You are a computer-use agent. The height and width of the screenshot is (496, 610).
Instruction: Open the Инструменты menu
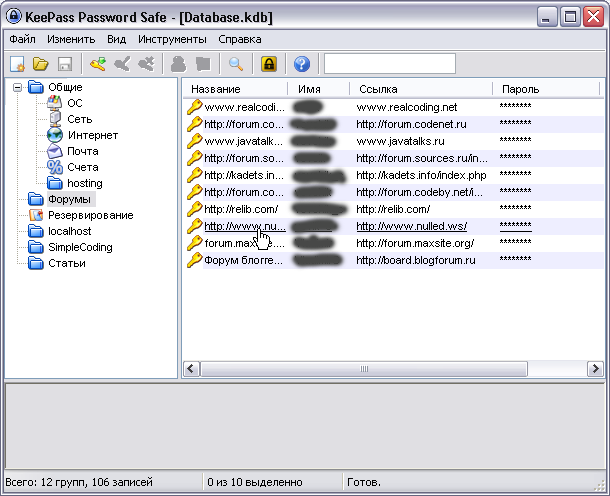(x=172, y=39)
